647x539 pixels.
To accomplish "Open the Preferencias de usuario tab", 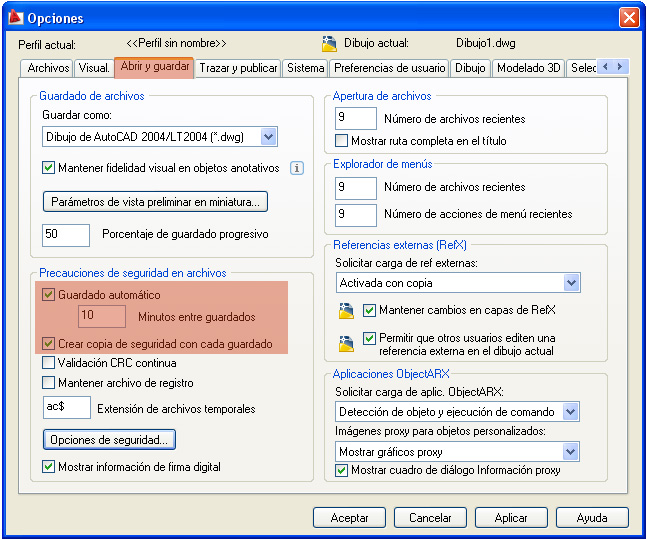I will coord(389,68).
